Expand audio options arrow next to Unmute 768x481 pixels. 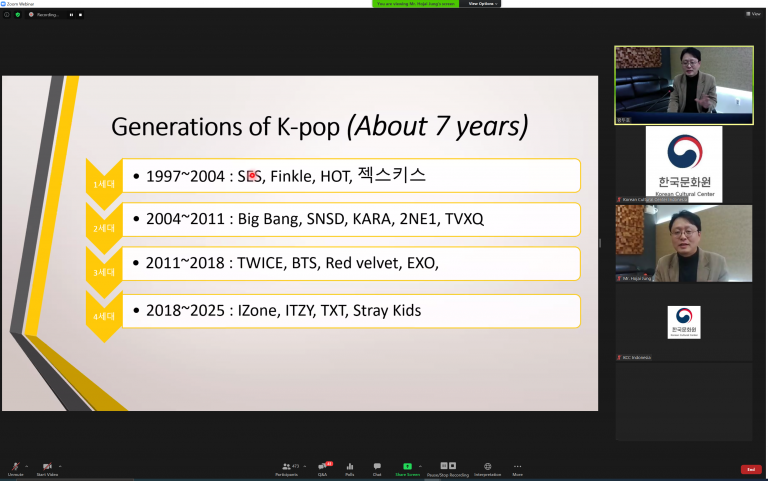[x=27, y=466]
